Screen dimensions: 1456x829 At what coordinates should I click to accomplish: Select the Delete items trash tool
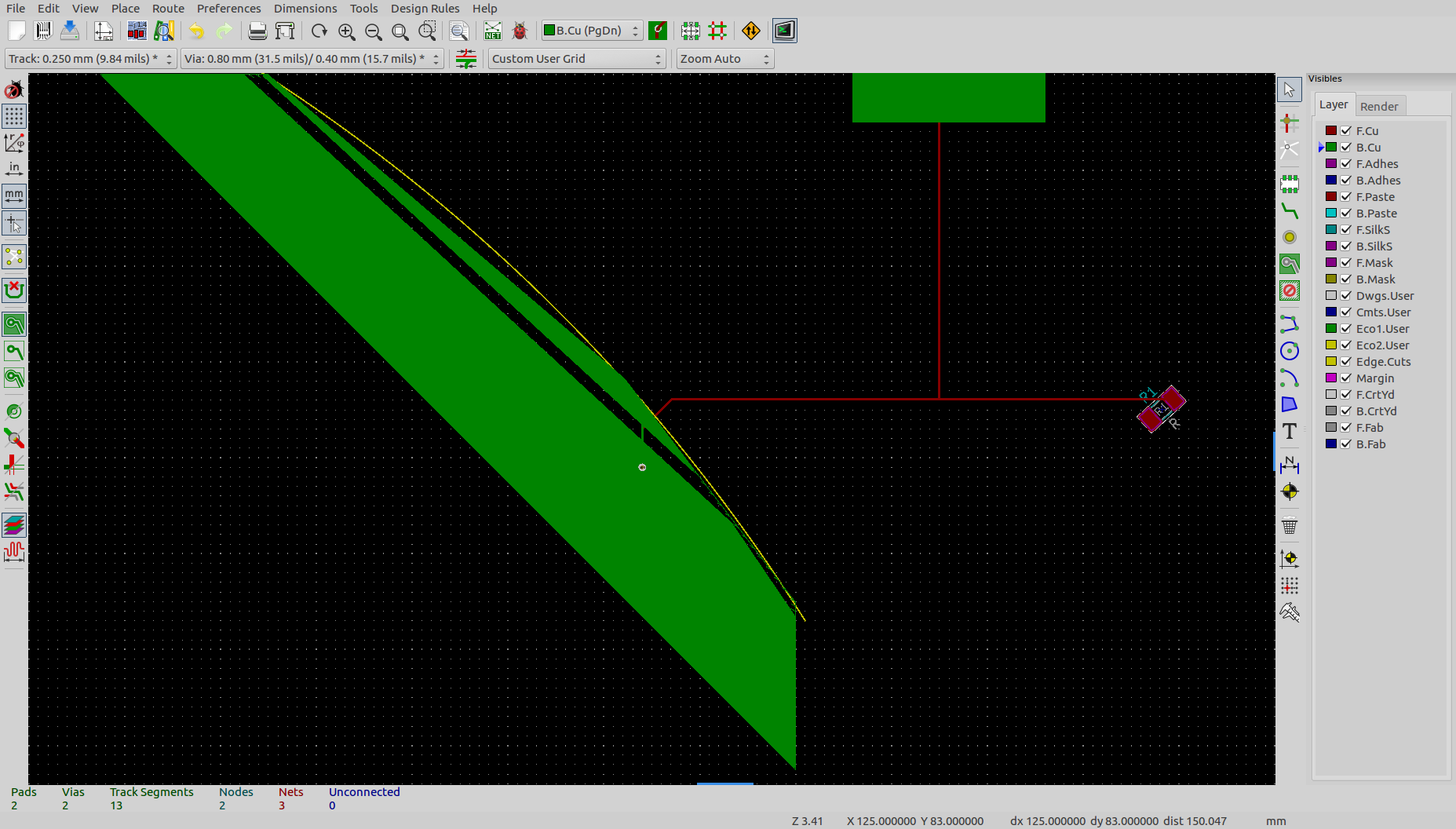tap(1289, 526)
